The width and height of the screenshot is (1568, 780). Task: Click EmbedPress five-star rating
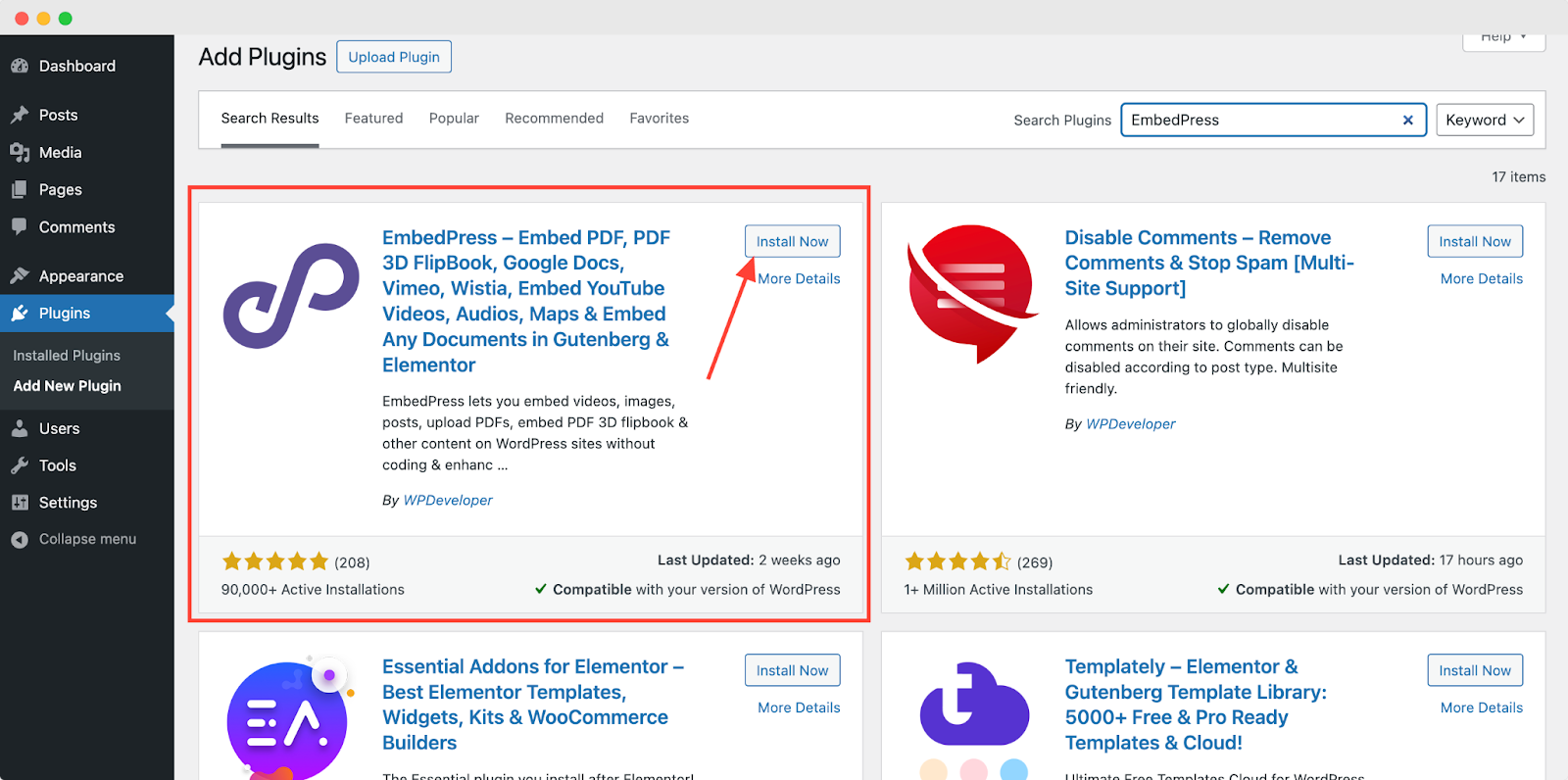(x=275, y=561)
